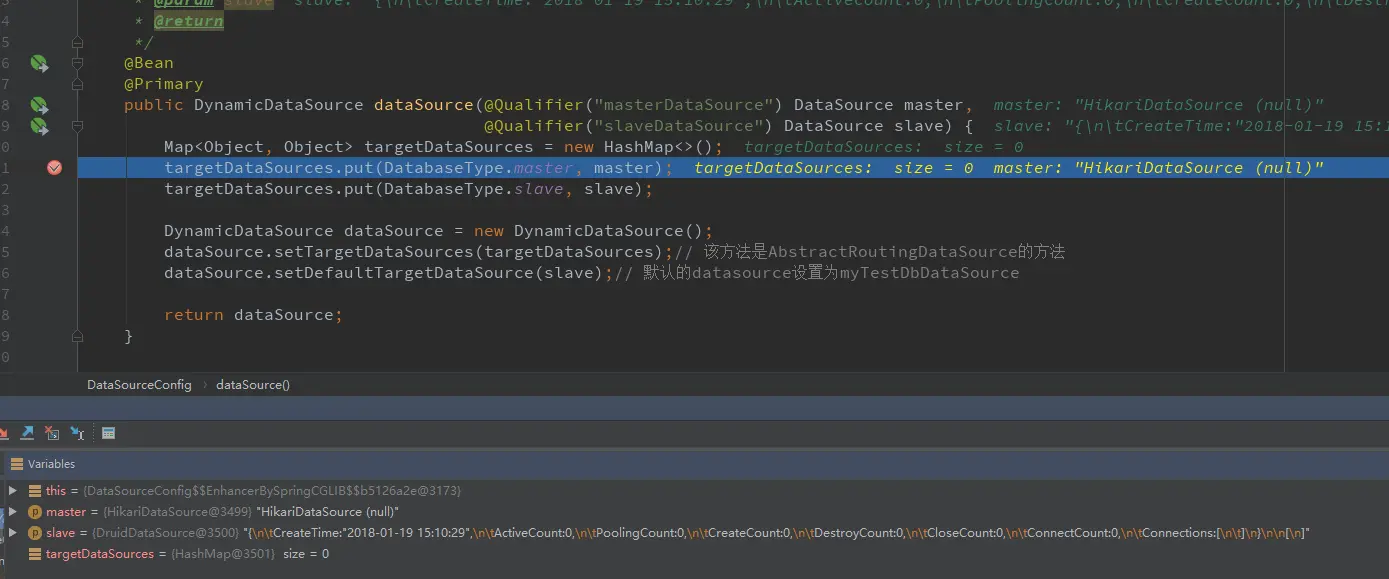Image resolution: width=1389 pixels, height=579 pixels.
Task: Click the 'return dataSource;' statement
Action: tap(253, 315)
